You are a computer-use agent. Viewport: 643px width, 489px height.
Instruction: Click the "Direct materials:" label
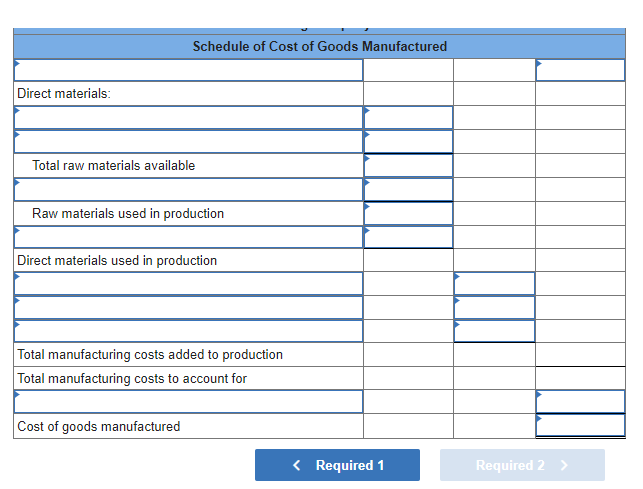(64, 94)
